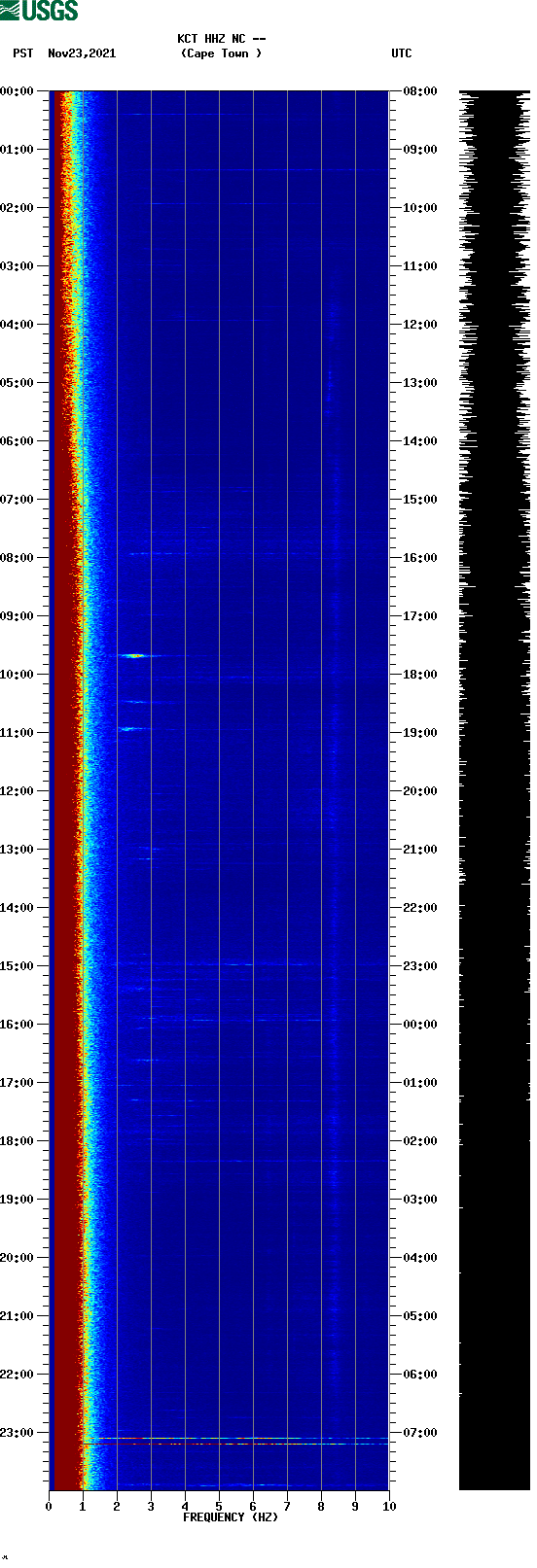Screen dimensions: 537x1568
Task: Click the 15:00 PST time label
Action: 18,966
